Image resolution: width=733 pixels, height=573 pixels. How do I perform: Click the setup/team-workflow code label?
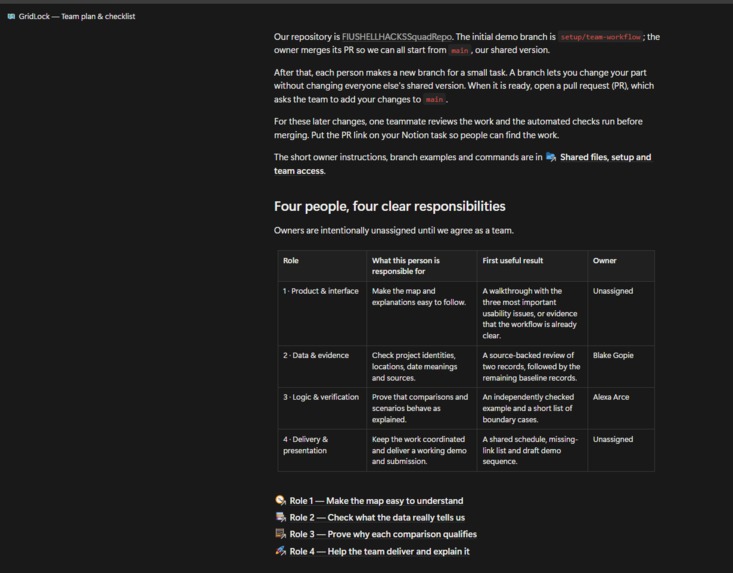coord(600,37)
